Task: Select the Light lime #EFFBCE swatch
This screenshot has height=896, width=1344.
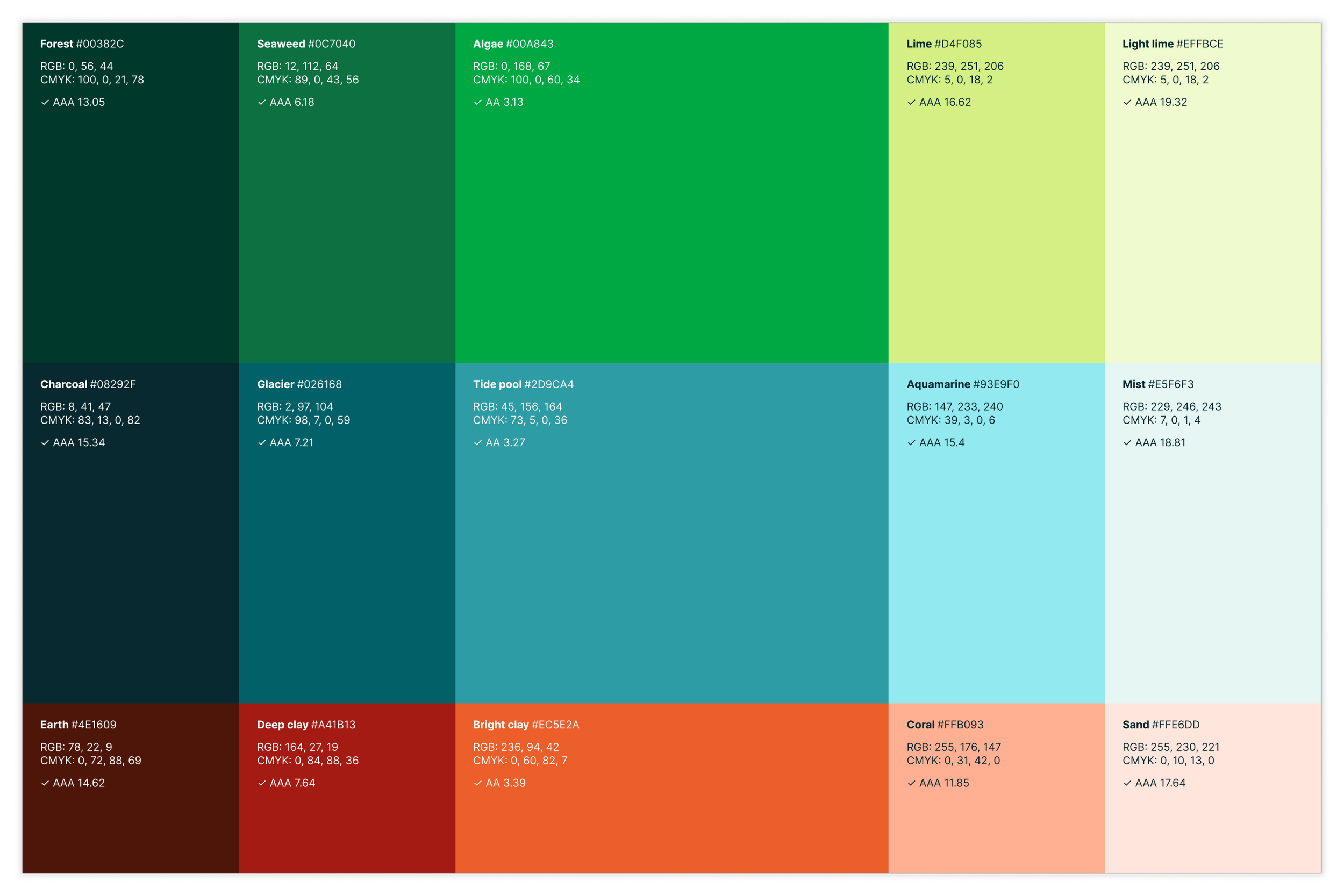Action: click(1213, 228)
